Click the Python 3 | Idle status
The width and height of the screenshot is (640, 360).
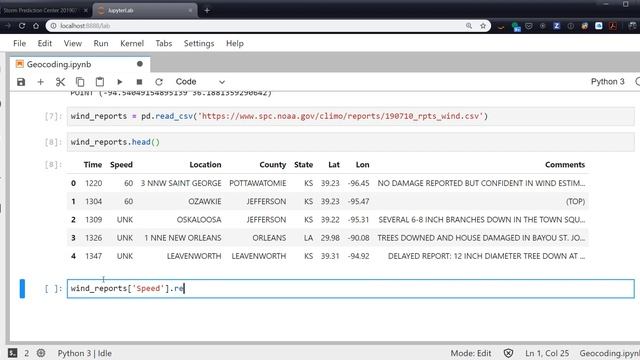click(84, 353)
